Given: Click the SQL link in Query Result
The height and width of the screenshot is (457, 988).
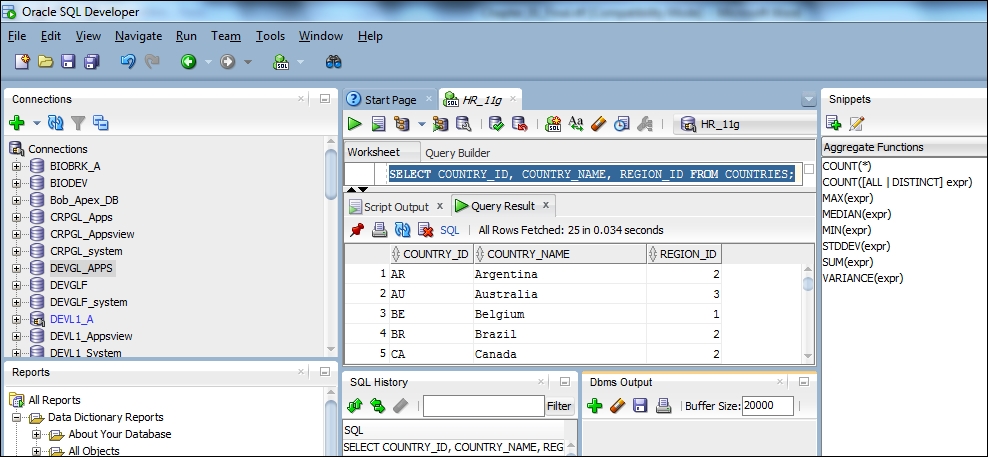Looking at the screenshot, I should pos(450,231).
